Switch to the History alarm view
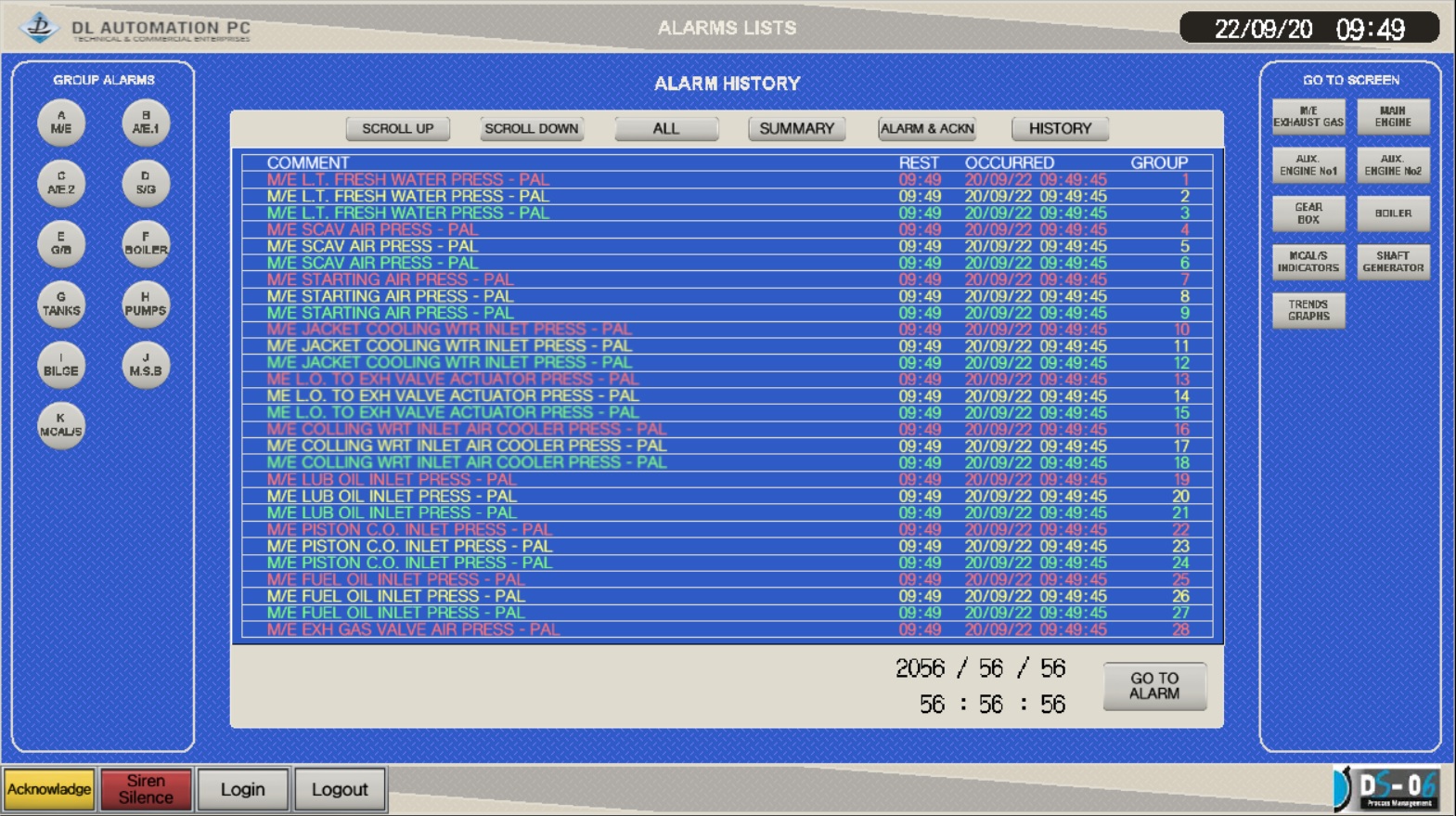1456x816 pixels. tap(1060, 129)
